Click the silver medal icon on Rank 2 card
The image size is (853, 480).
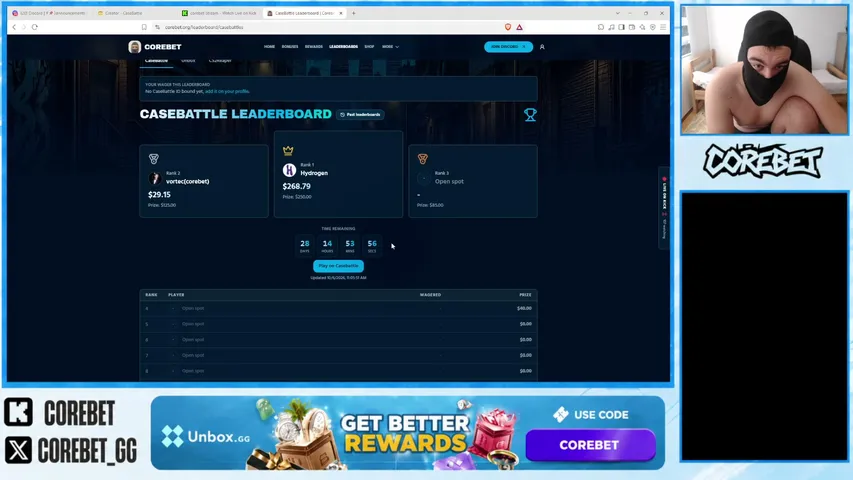153,159
